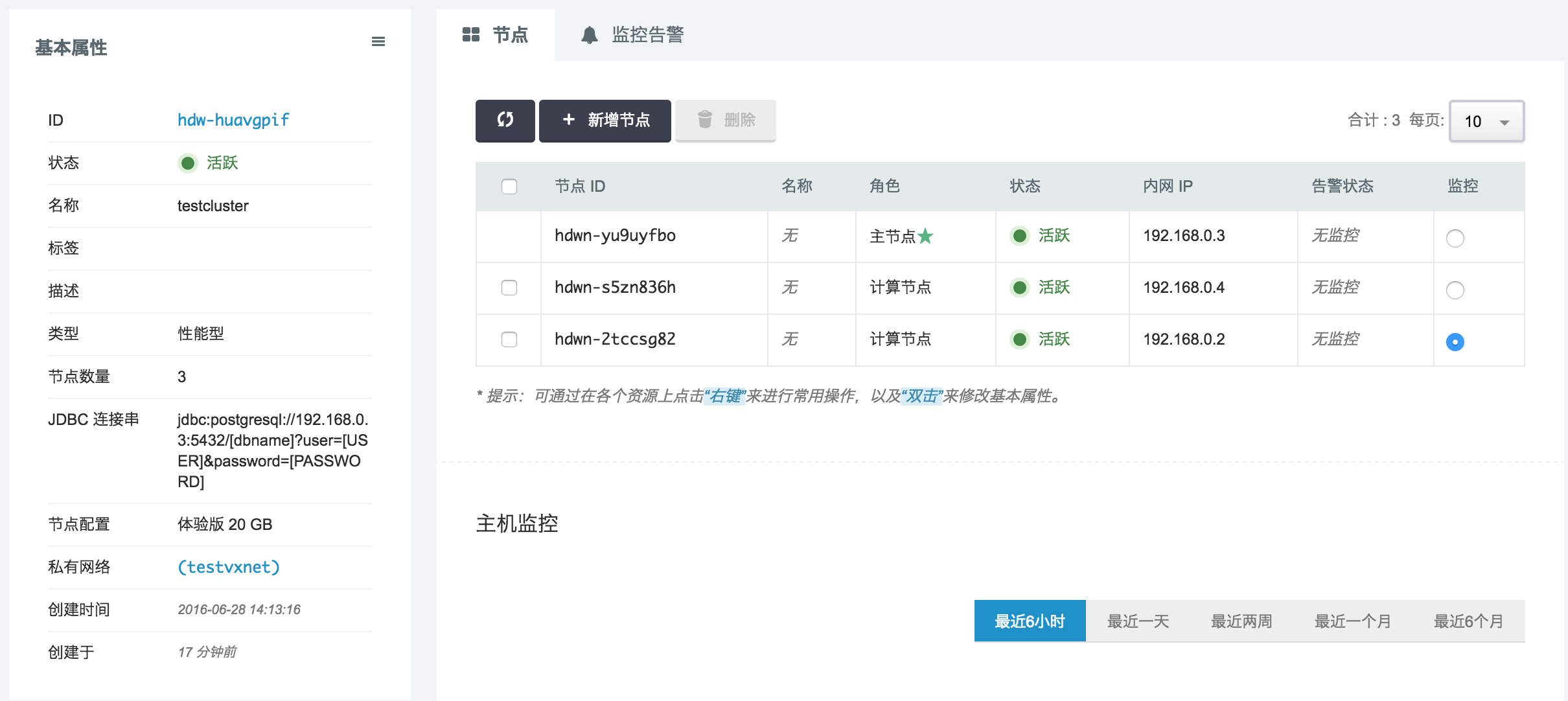
Task: Select the 最近一天 time range tab
Action: tap(1138, 621)
